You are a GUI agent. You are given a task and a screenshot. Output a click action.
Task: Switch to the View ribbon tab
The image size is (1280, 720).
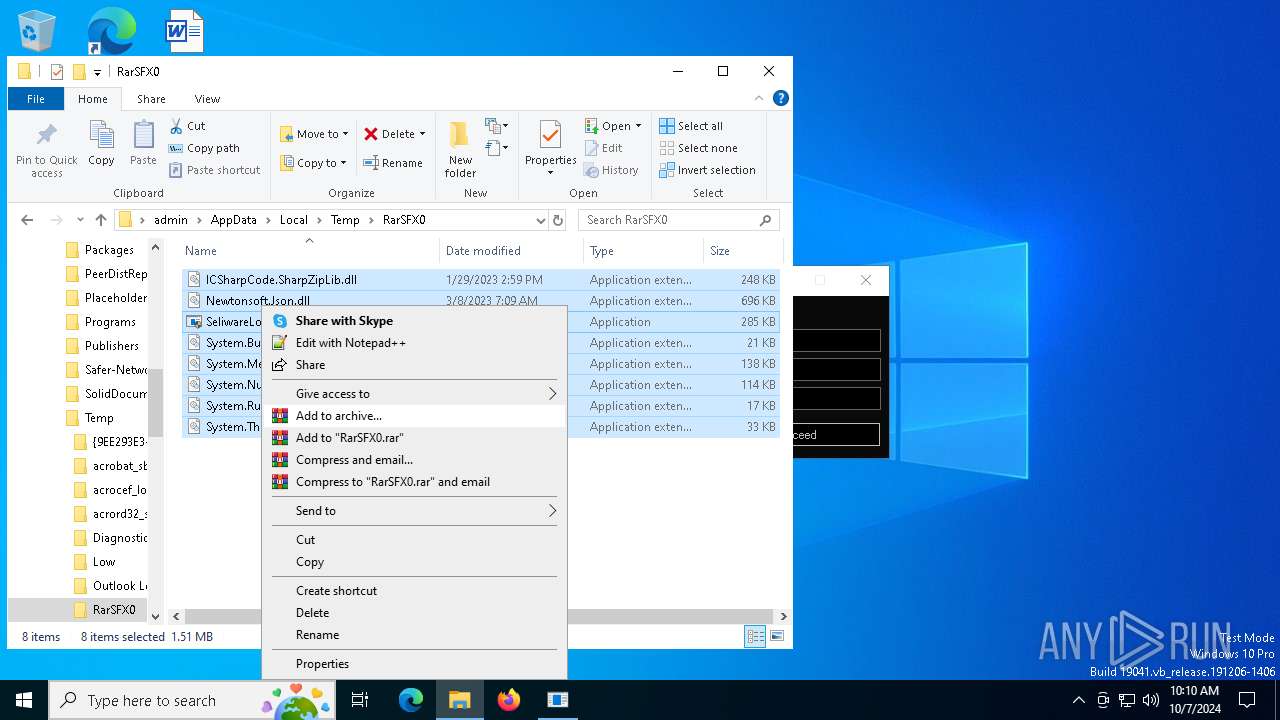coord(207,99)
